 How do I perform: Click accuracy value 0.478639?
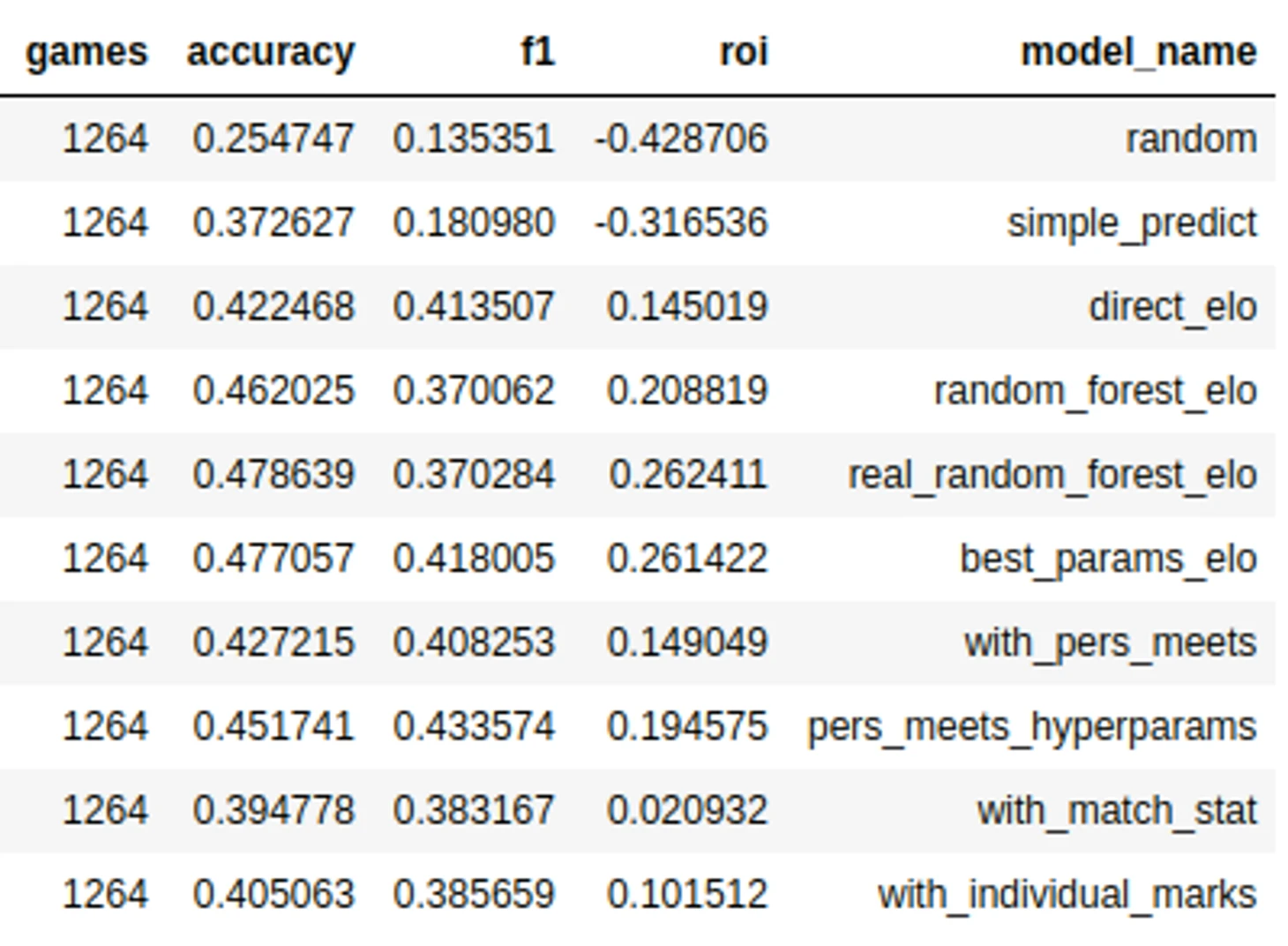click(x=273, y=475)
